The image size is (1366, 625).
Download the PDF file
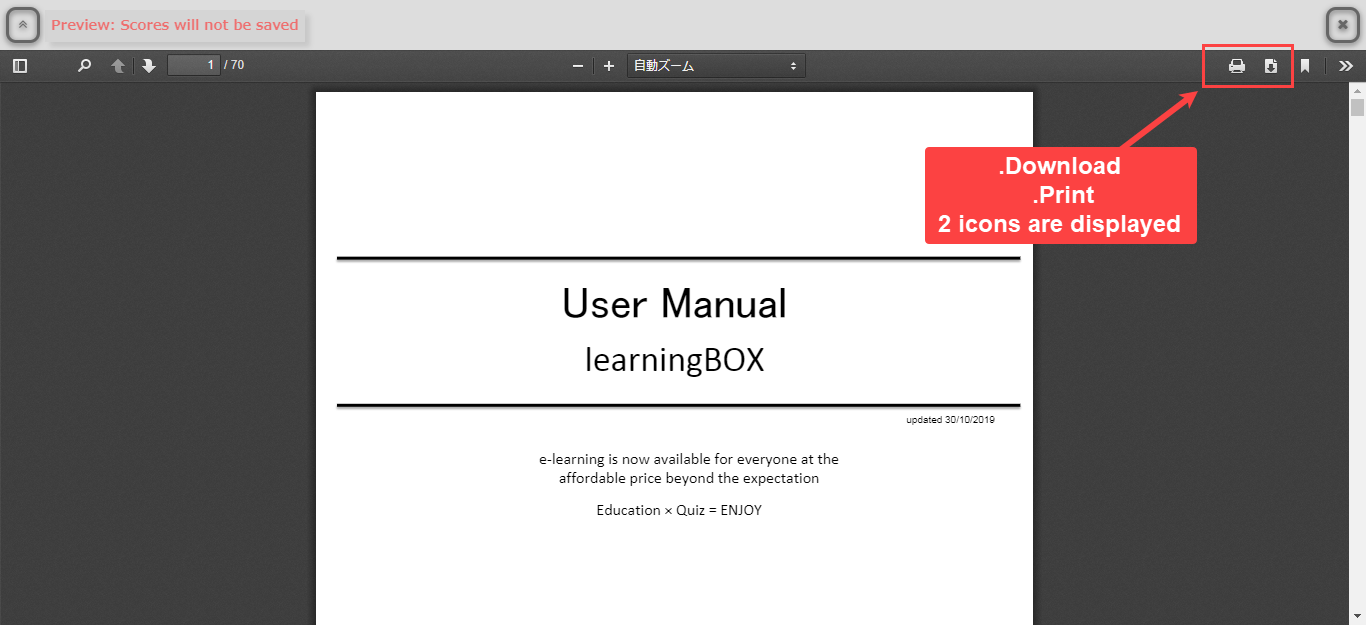coord(1271,66)
